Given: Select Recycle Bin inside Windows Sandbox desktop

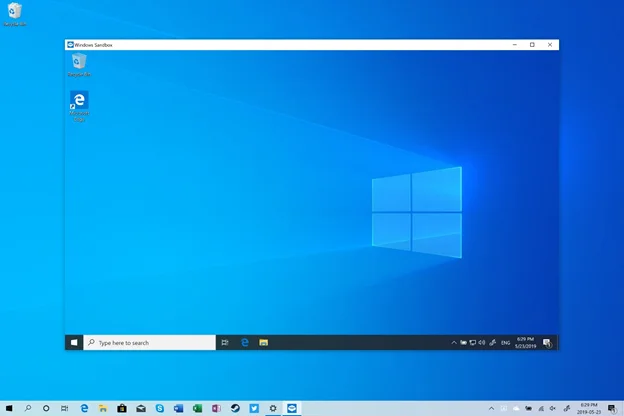Looking at the screenshot, I should 79,65.
